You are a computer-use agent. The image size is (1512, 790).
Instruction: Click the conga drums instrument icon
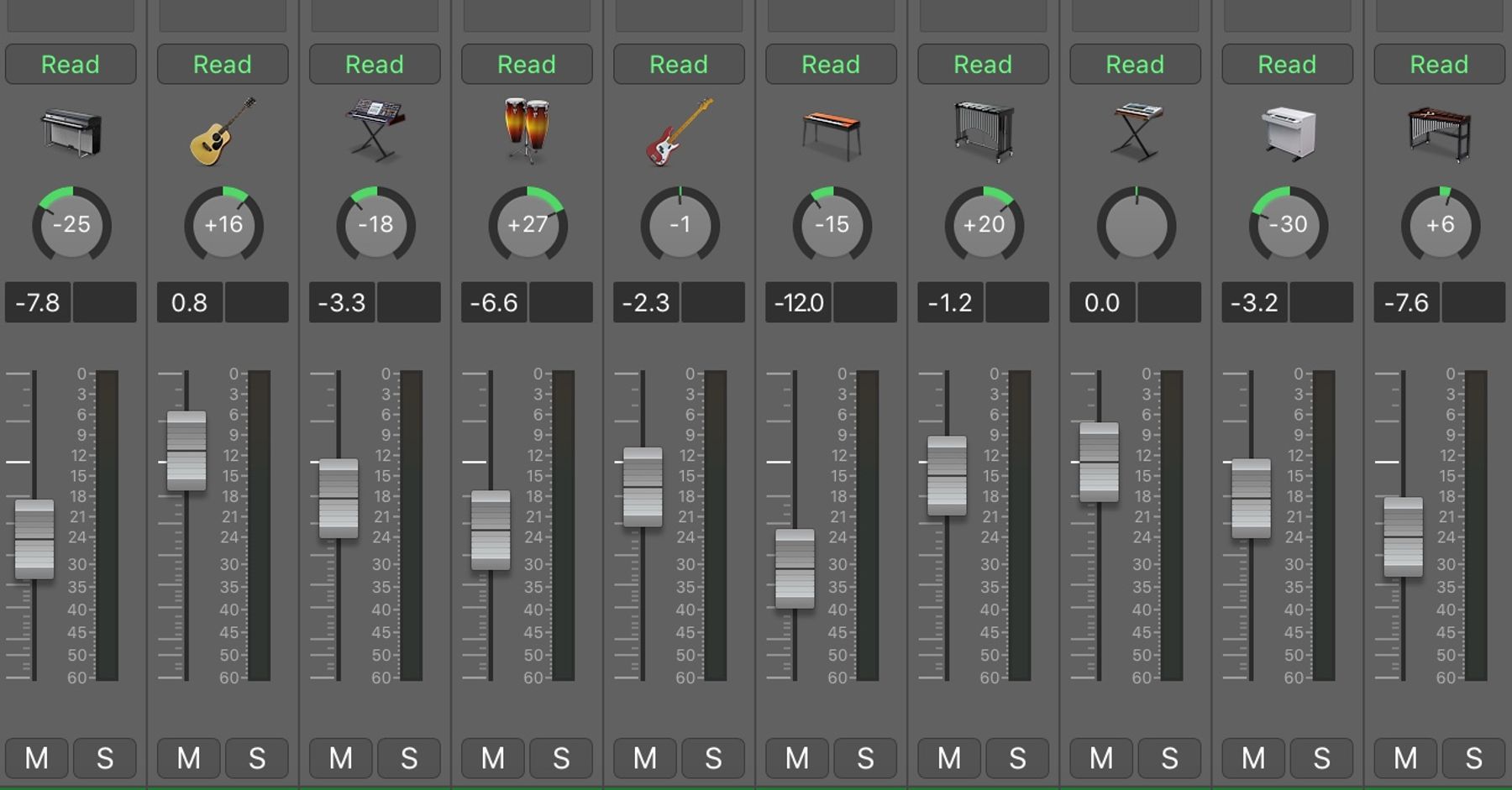tap(527, 130)
